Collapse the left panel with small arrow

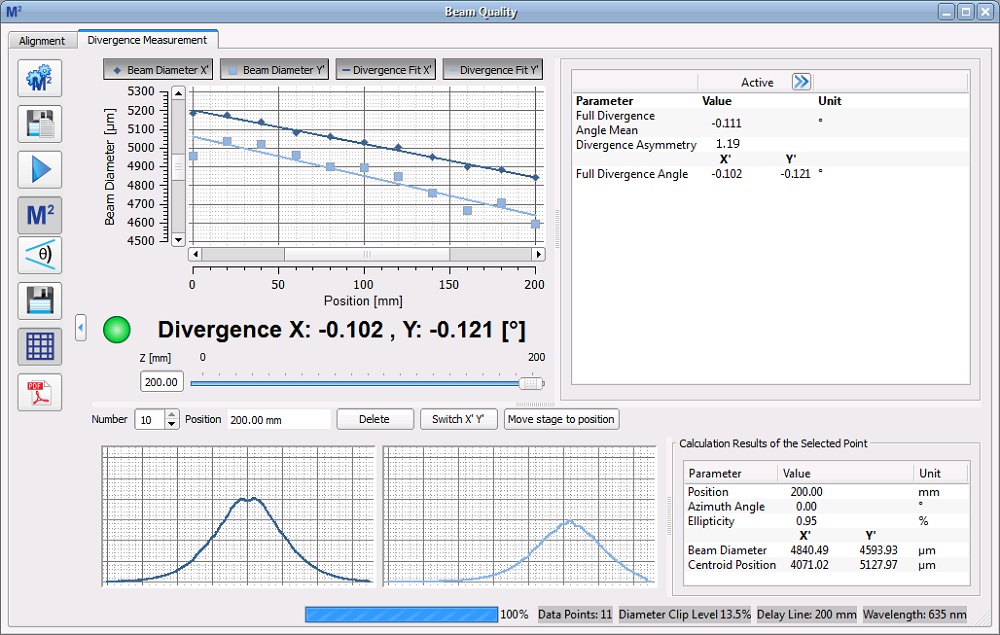(x=81, y=327)
